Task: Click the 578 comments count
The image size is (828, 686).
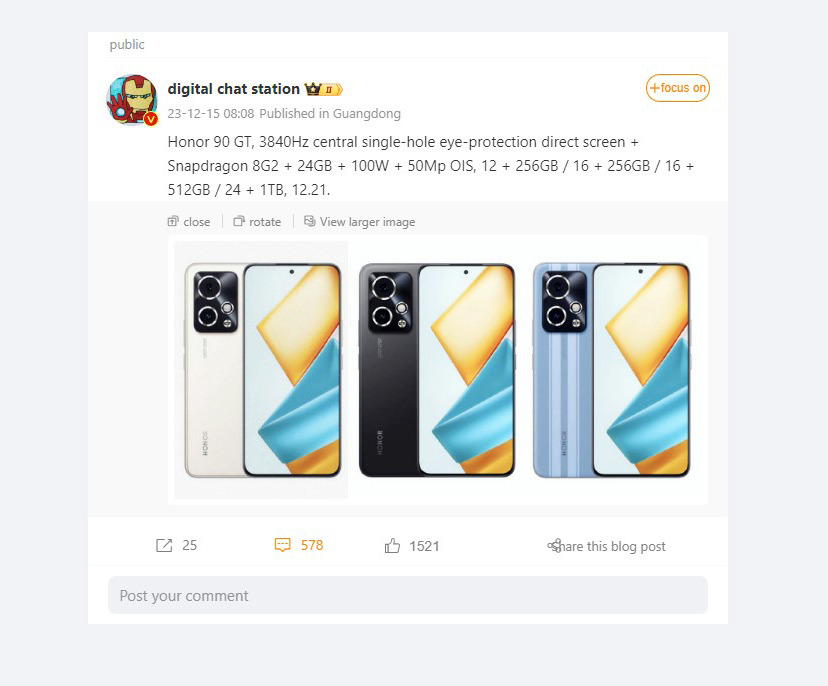Action: click(312, 545)
